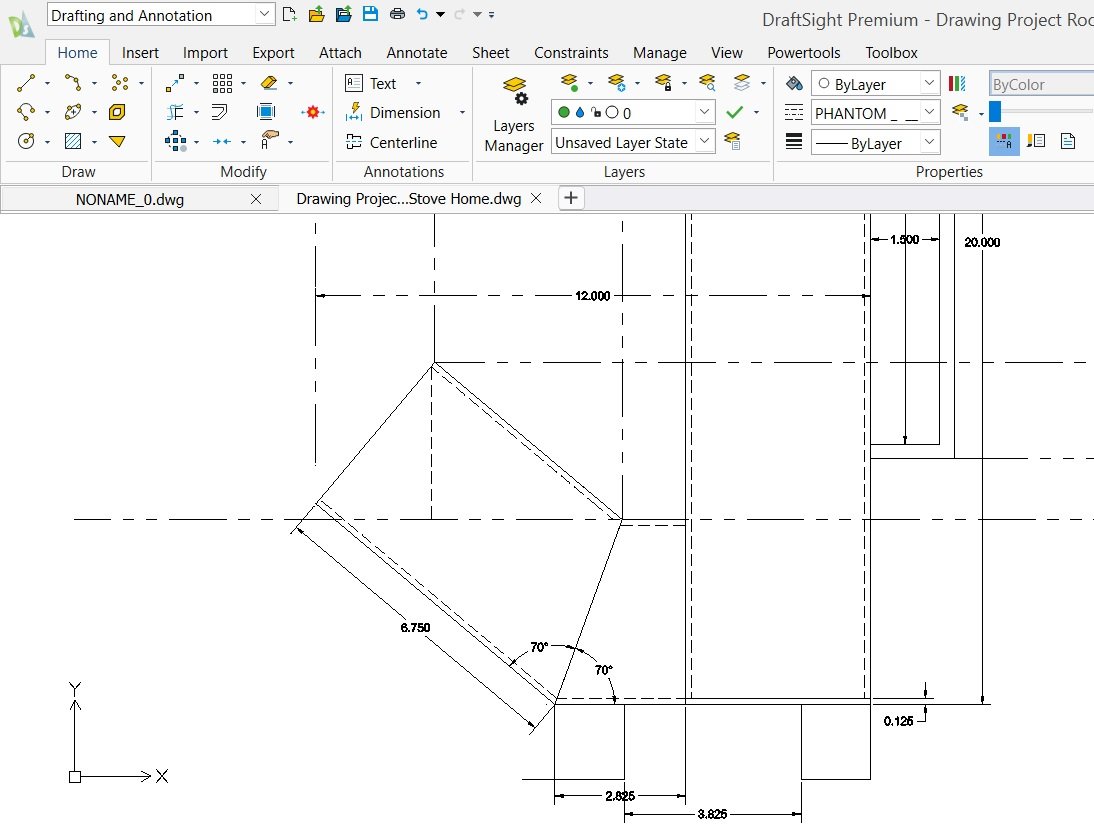
Task: Click the line color paint bucket icon
Action: 794,84
